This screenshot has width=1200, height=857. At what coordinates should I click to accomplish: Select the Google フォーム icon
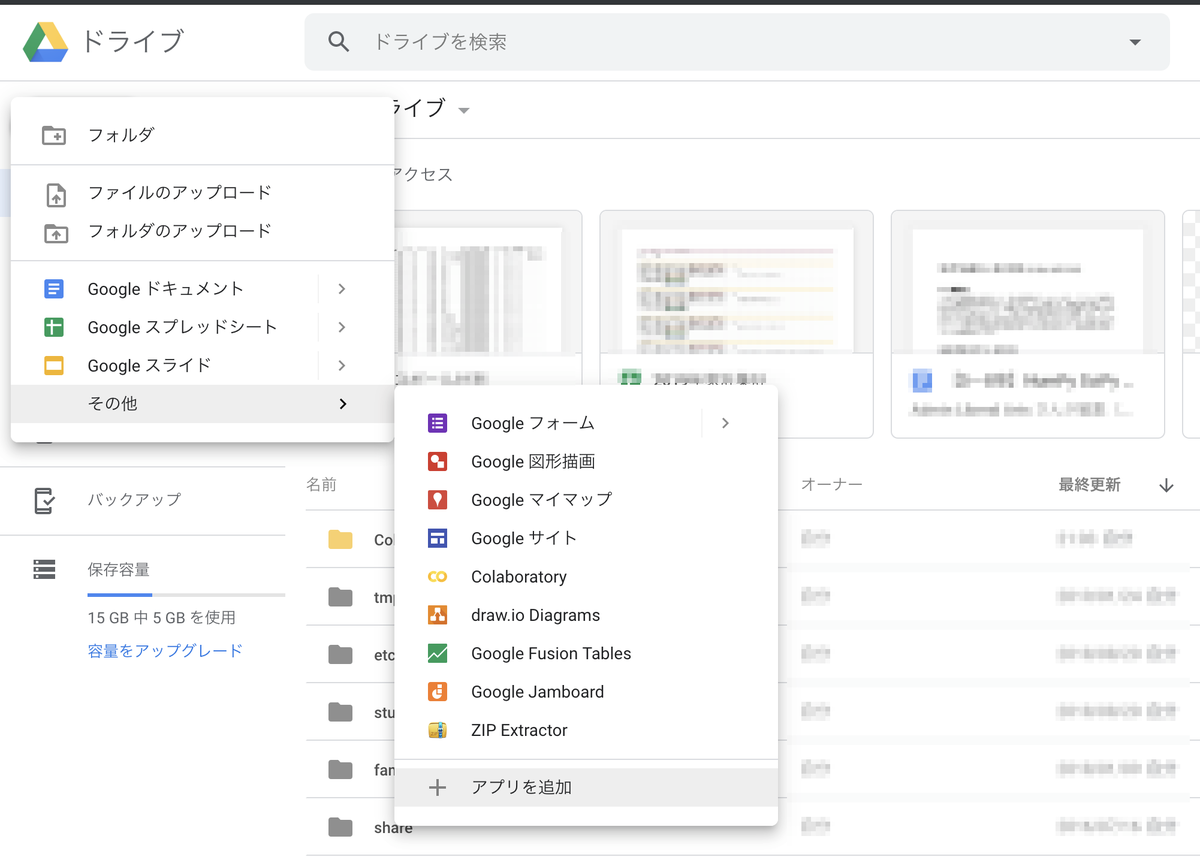pyautogui.click(x=437, y=423)
